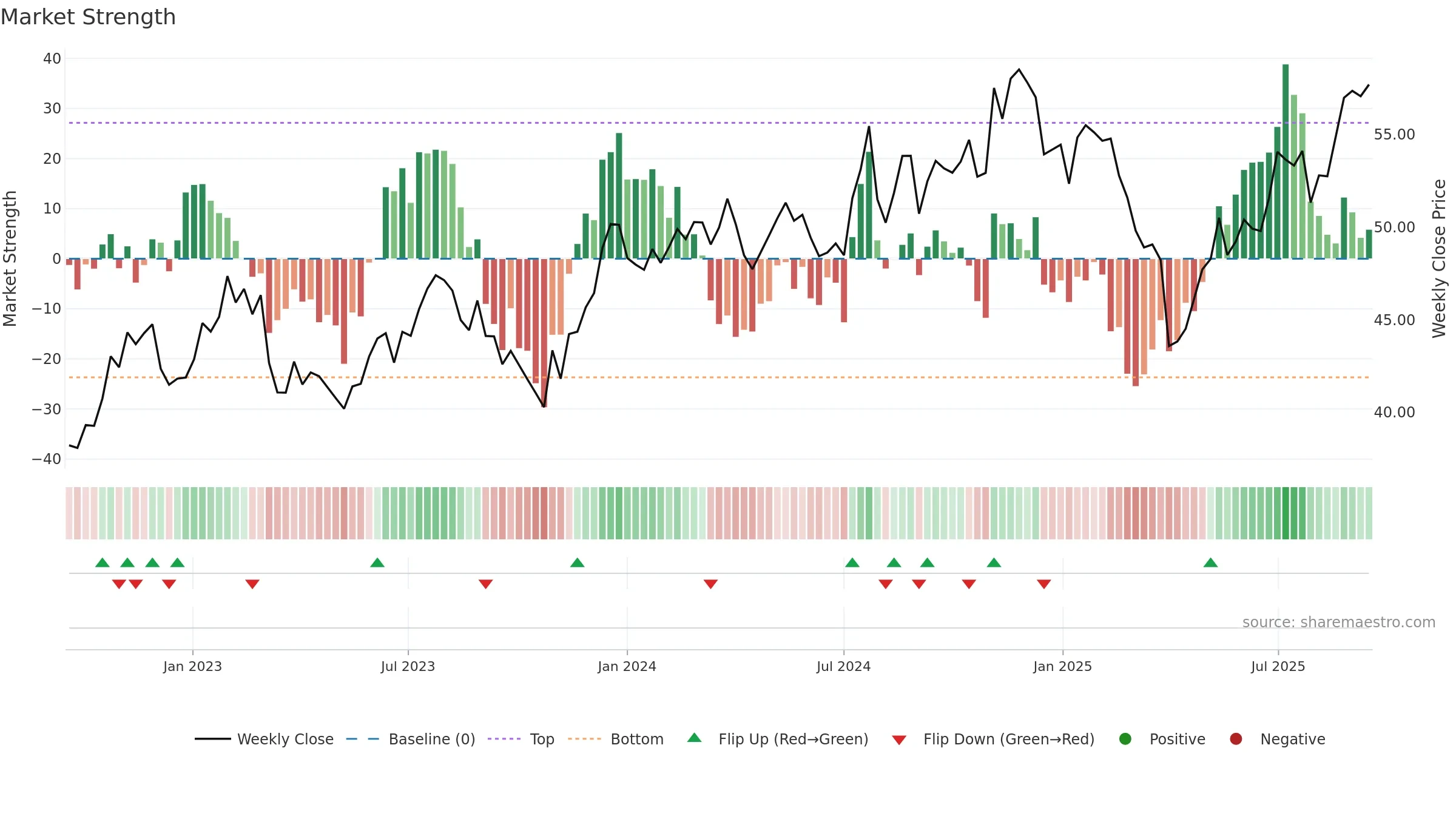1456x819 pixels.
Task: Click the '40.00' price axis label
Action: point(1394,413)
